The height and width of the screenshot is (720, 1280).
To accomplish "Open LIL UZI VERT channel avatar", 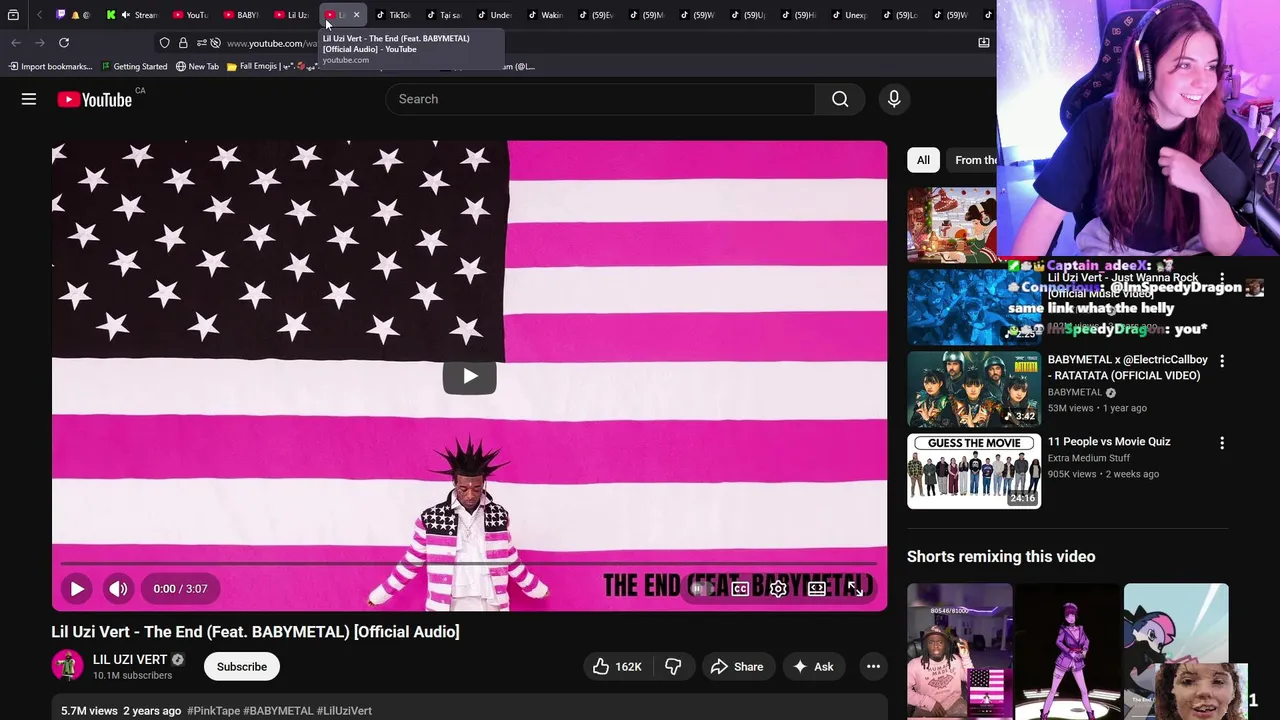I will 67,666.
